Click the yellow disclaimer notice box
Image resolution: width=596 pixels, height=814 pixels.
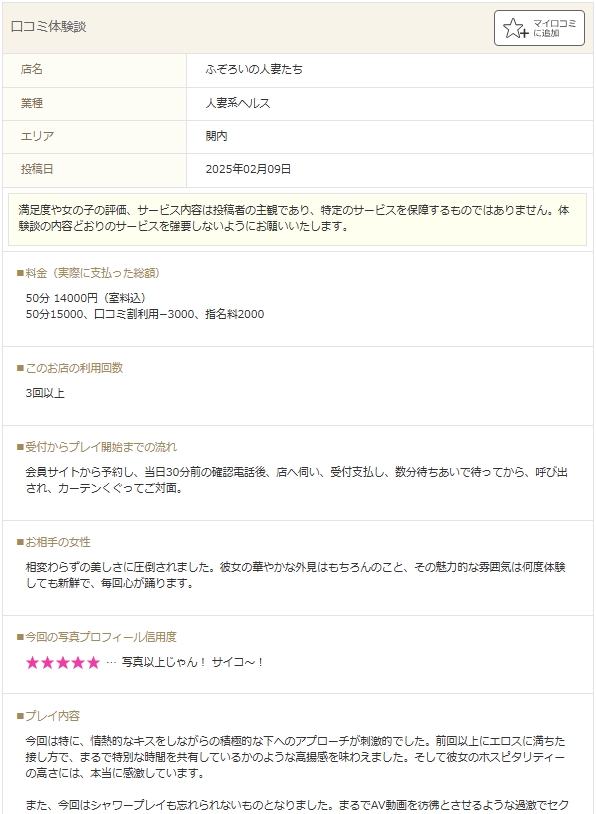click(297, 219)
